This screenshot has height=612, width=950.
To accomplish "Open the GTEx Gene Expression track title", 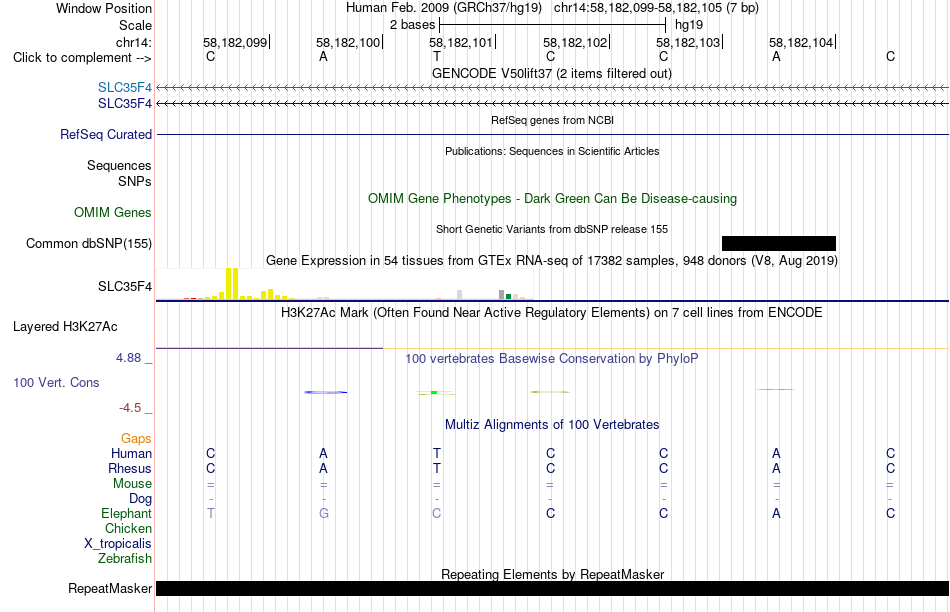I will point(552,261).
